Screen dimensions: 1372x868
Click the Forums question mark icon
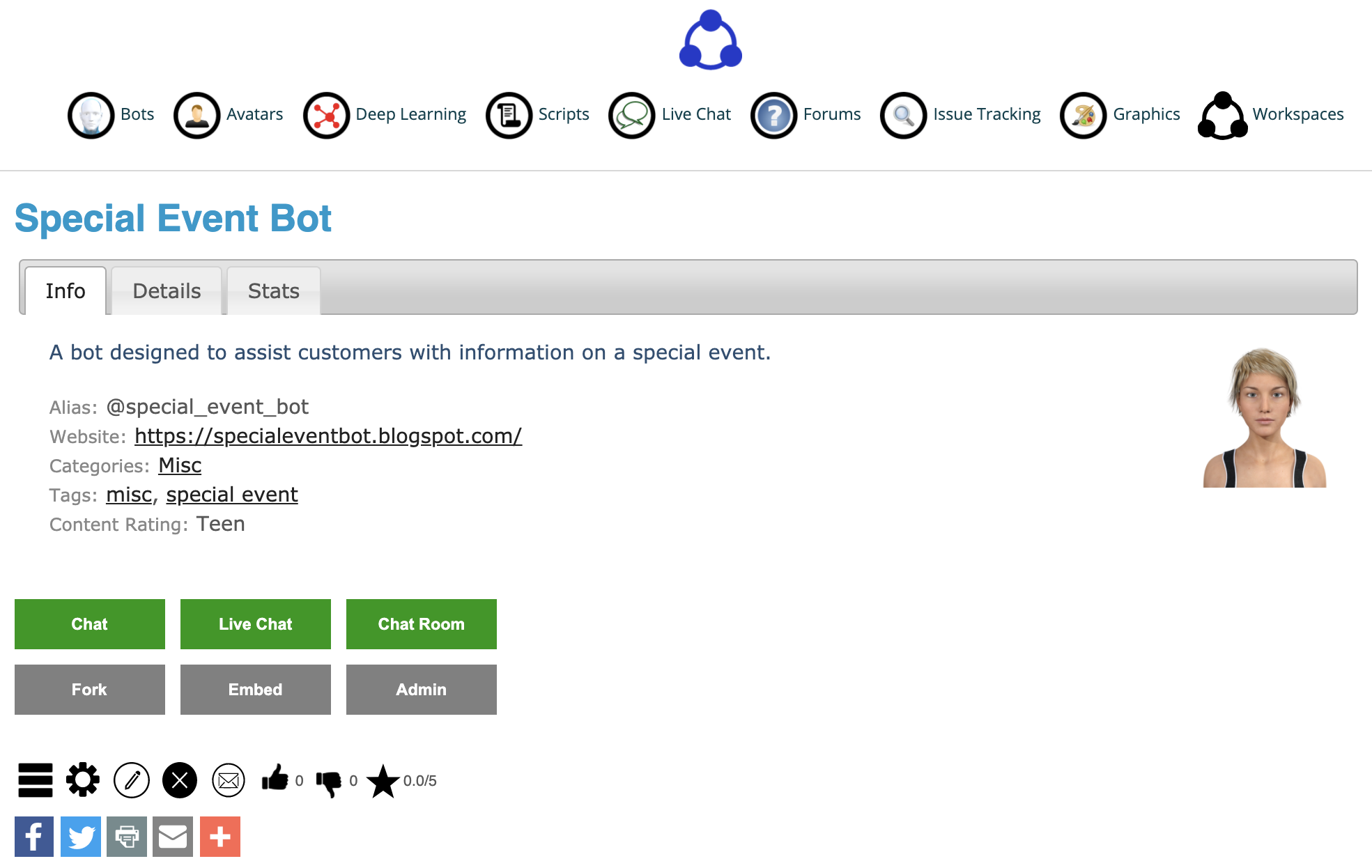773,115
